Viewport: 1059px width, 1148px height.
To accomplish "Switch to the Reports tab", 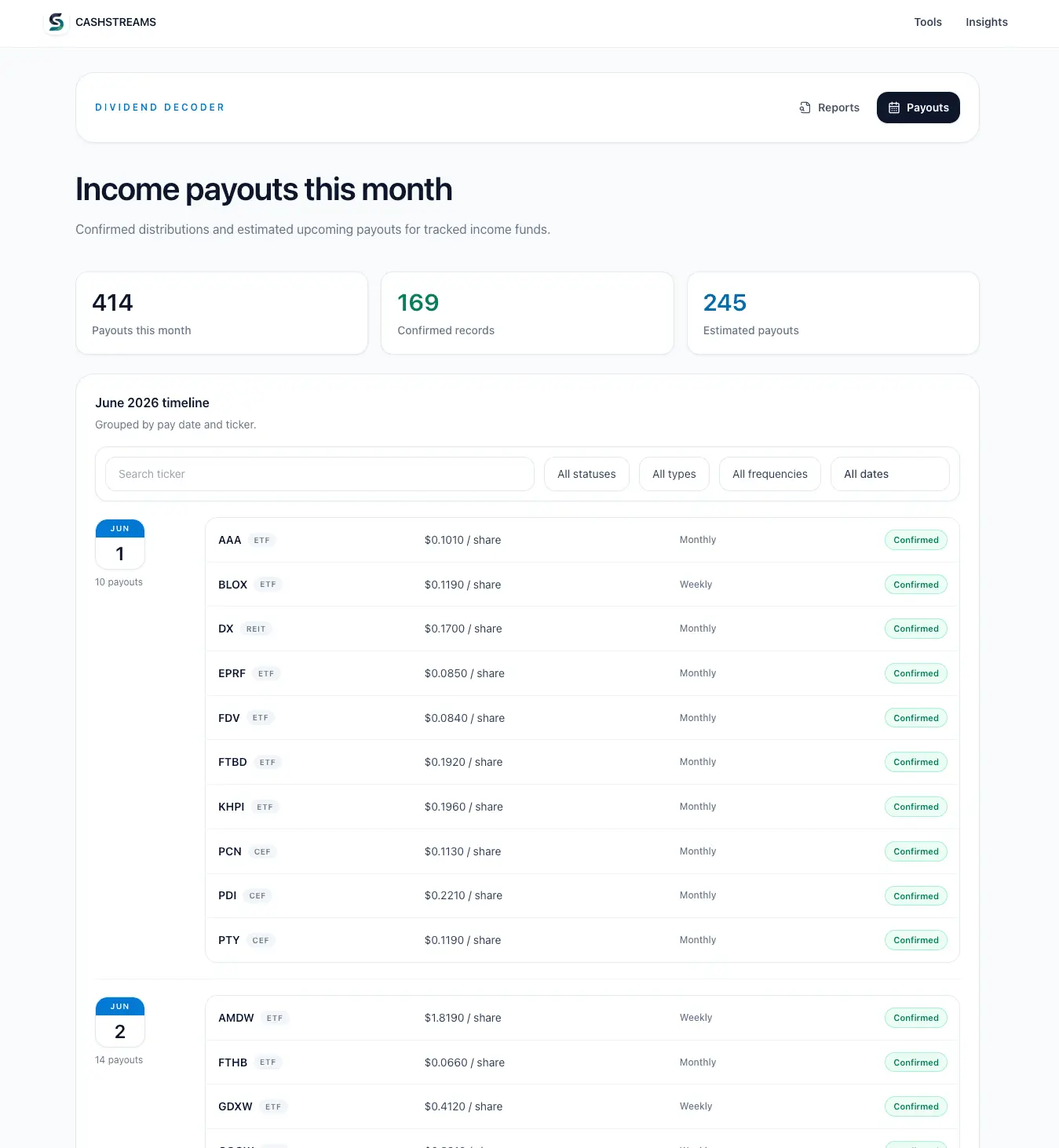I will [x=829, y=108].
